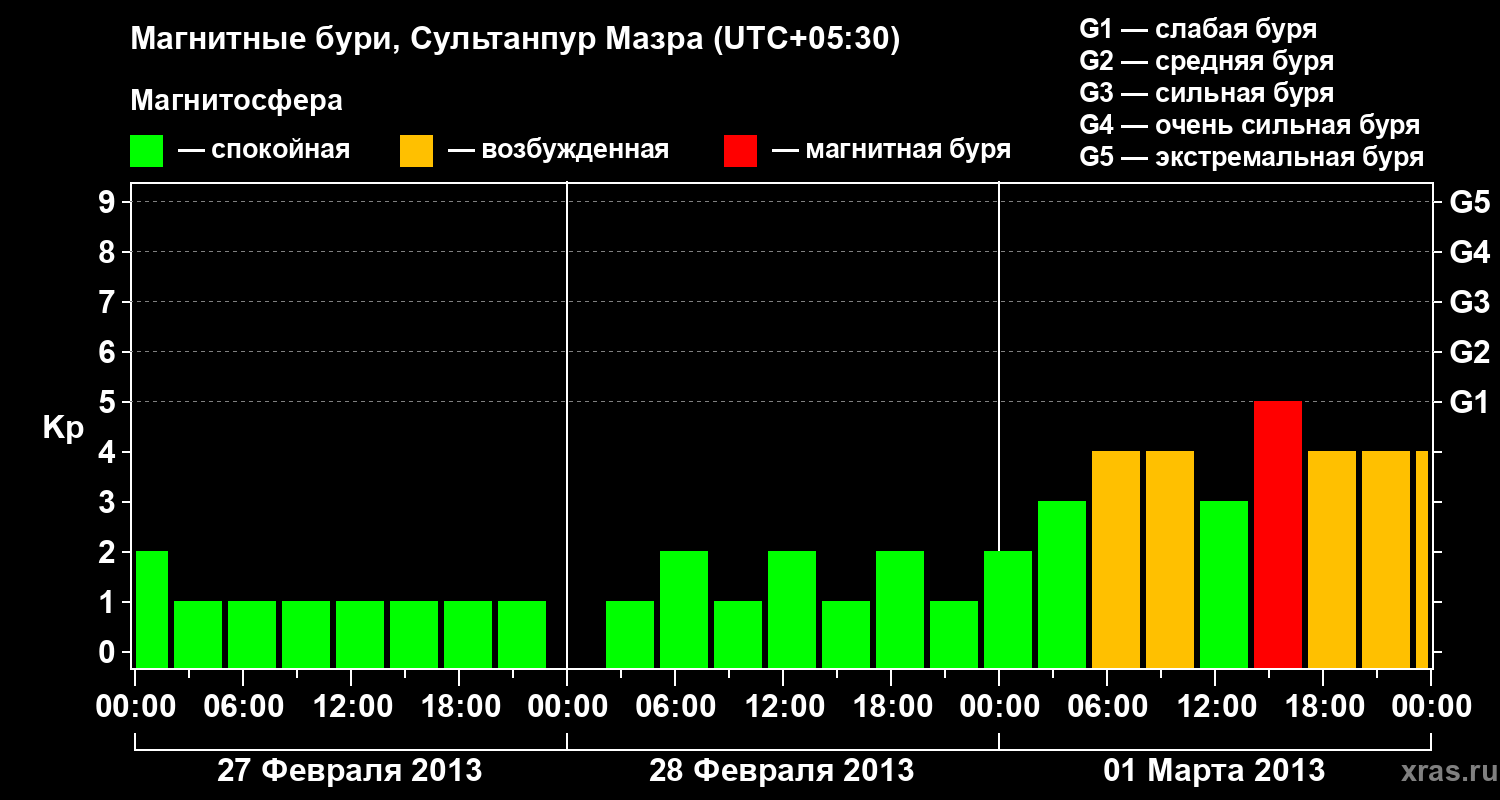Click 'G3 — сильная буря' legend line
Image resolution: width=1500 pixels, height=800 pixels.
click(x=1206, y=93)
